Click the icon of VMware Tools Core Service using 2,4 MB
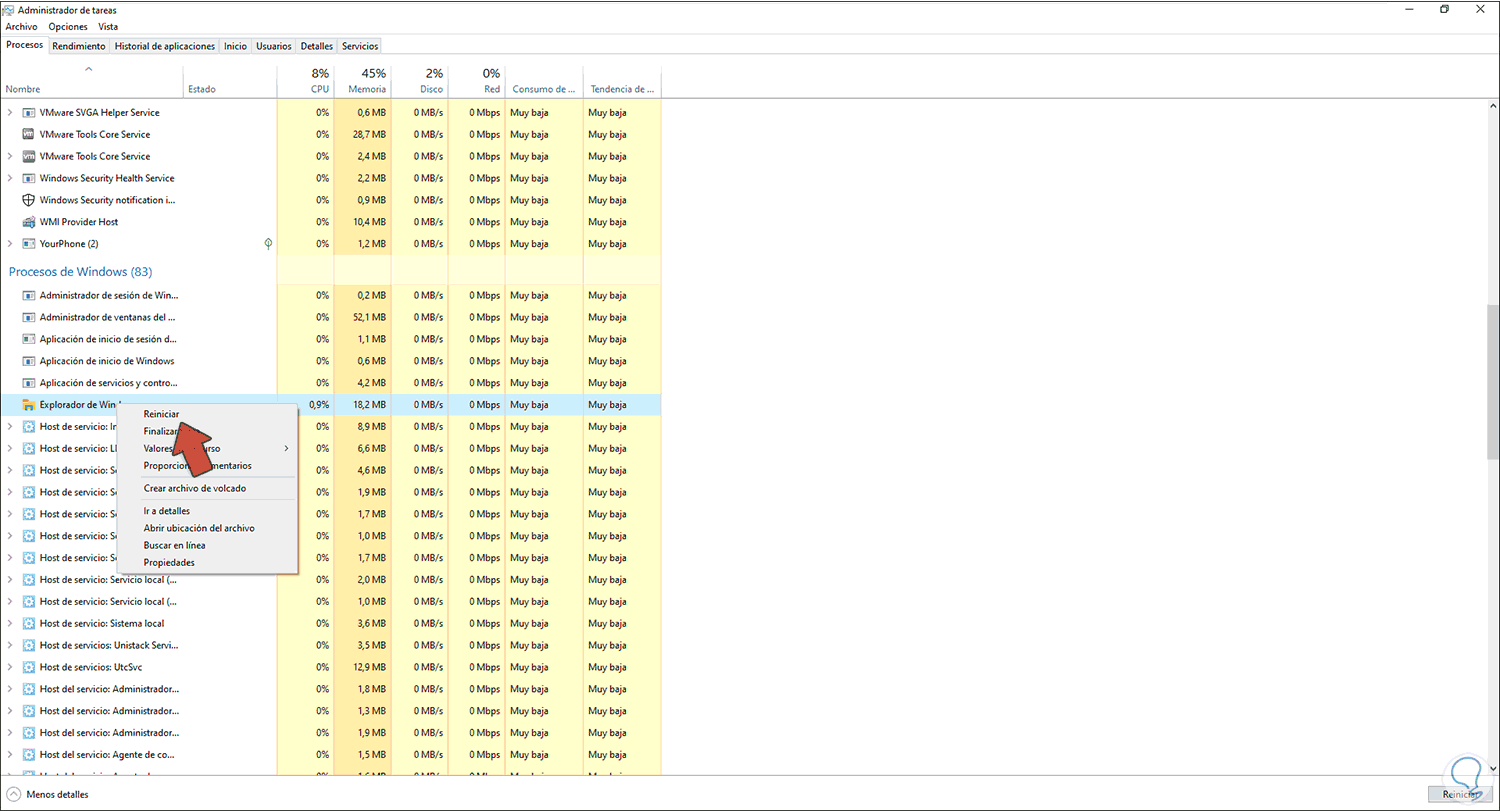1500x811 pixels. point(29,156)
